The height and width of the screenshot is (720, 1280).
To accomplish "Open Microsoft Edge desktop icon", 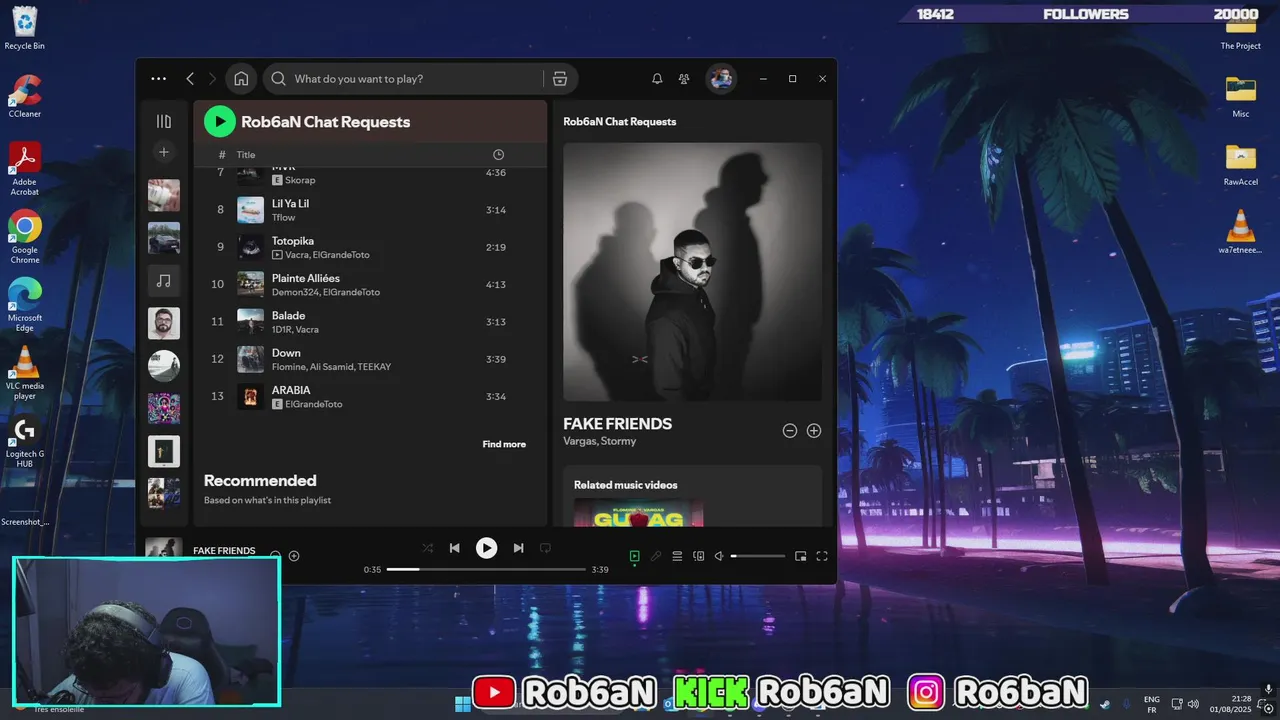I will 24,304.
